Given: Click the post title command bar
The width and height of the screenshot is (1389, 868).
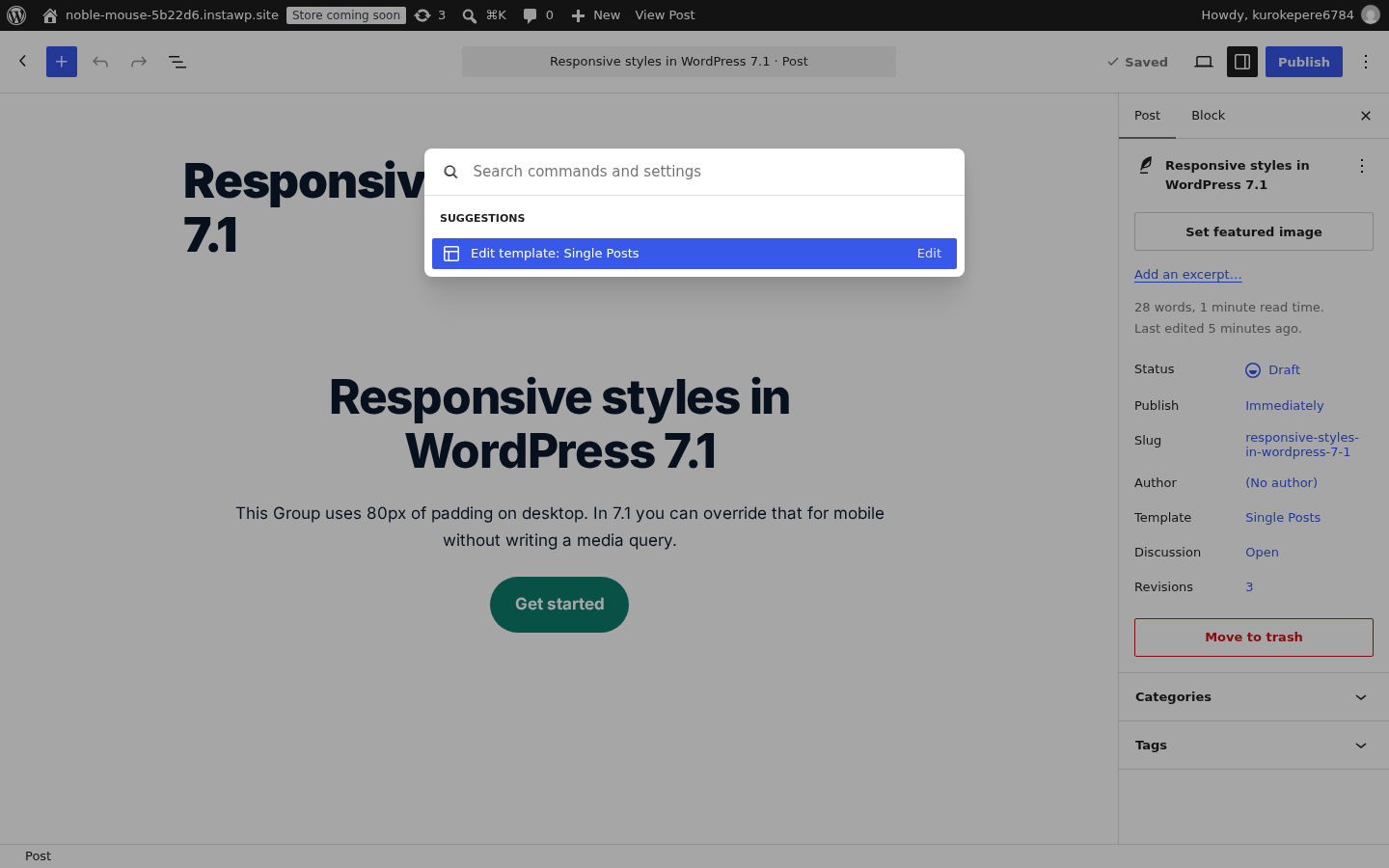Looking at the screenshot, I should point(679,62).
